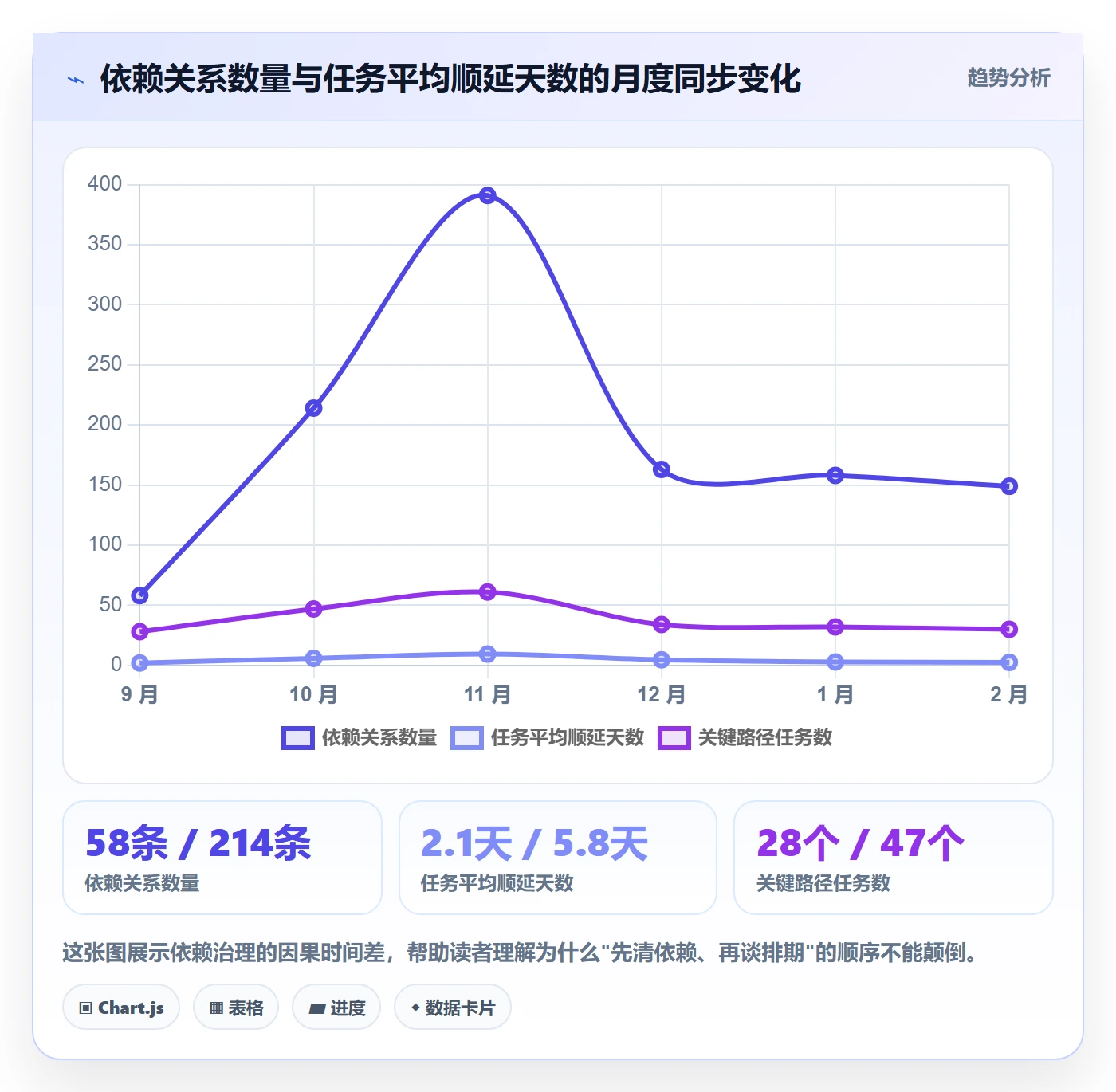The width and height of the screenshot is (1116, 1092).
Task: Open the 58条 / 214条 stat card
Action: (222, 858)
